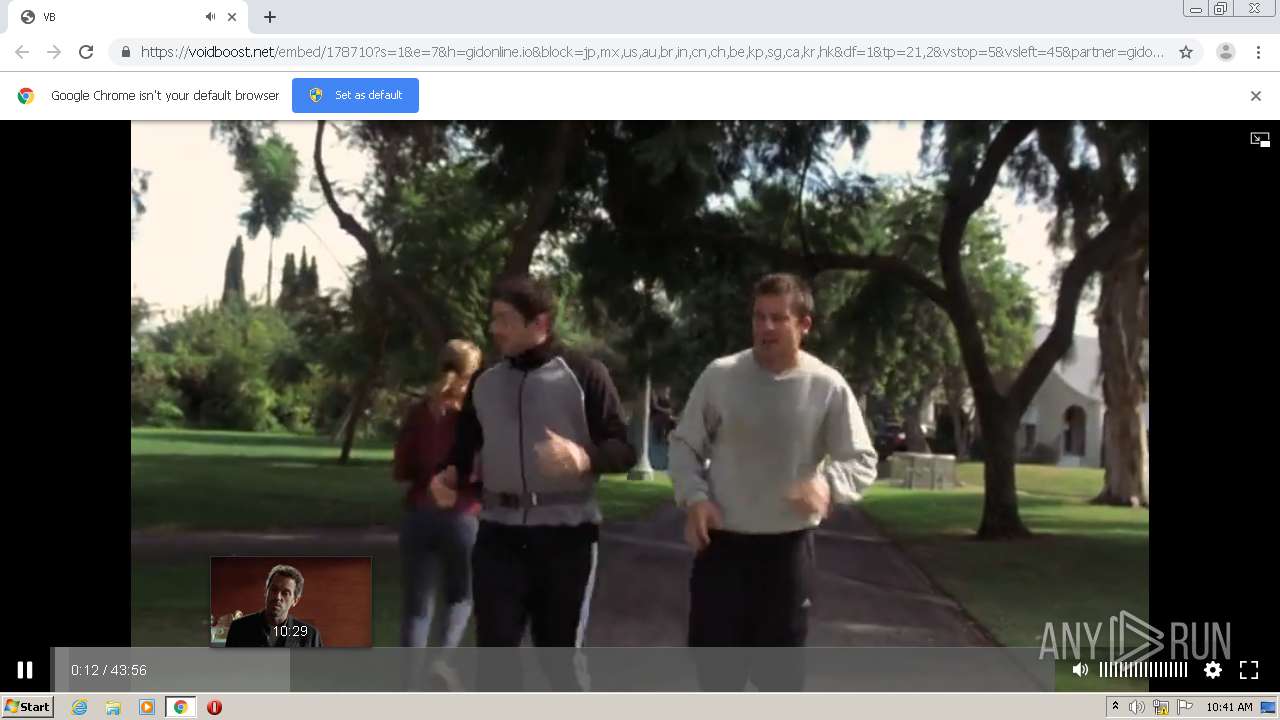Click the 0:12 / 43:56 time display

click(x=109, y=670)
